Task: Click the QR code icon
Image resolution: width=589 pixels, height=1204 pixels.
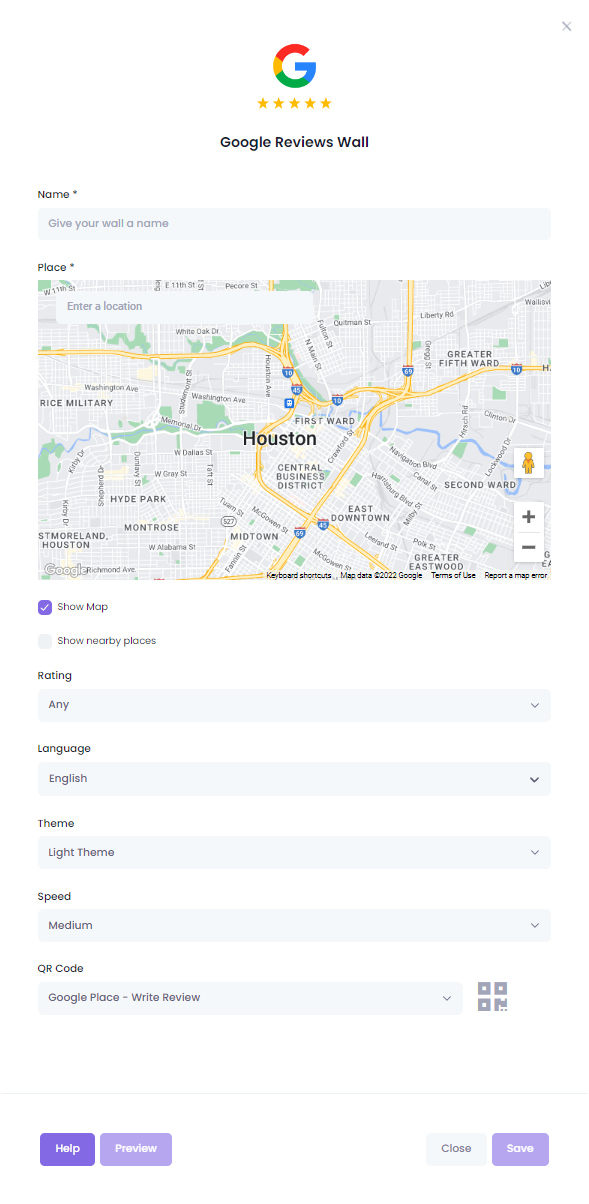Action: coord(492,997)
